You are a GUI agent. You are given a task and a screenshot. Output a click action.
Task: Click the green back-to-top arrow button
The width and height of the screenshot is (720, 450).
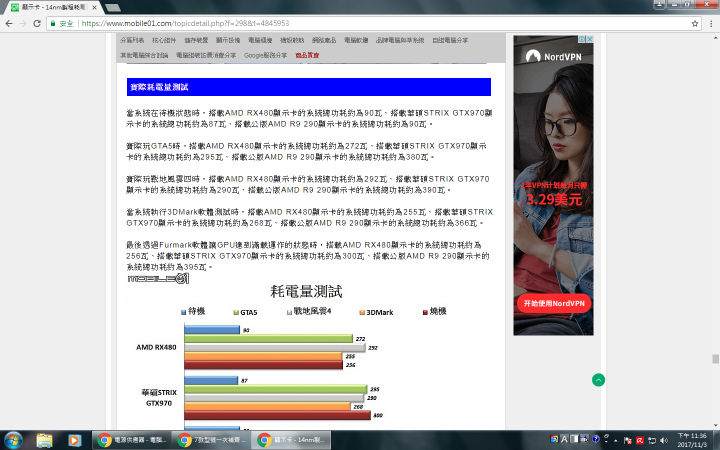598,380
